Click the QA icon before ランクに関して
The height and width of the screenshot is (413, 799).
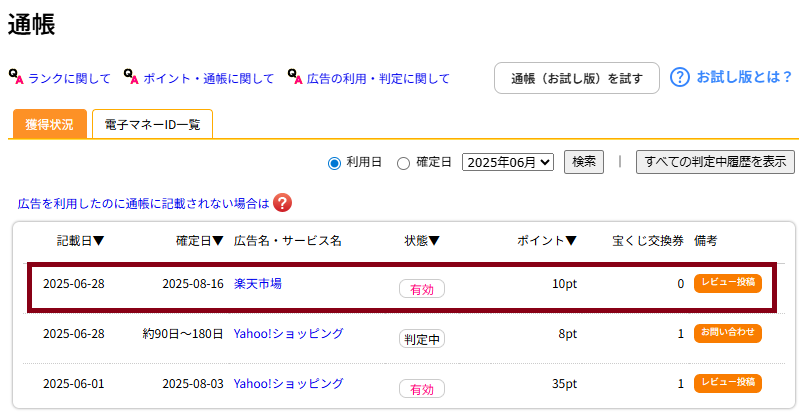pos(16,77)
